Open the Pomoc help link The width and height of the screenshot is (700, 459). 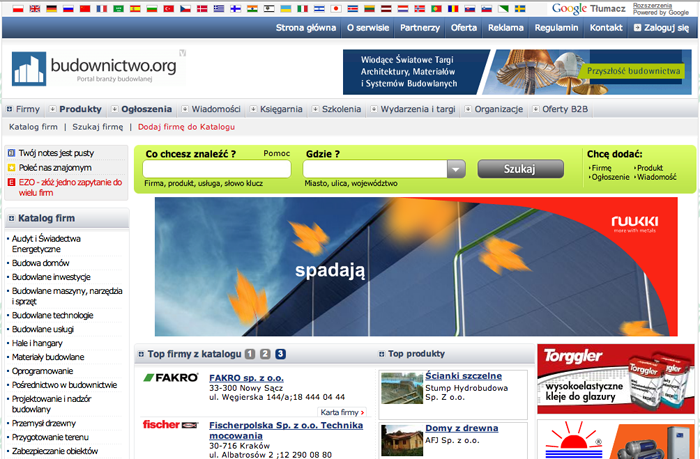pyautogui.click(x=276, y=153)
